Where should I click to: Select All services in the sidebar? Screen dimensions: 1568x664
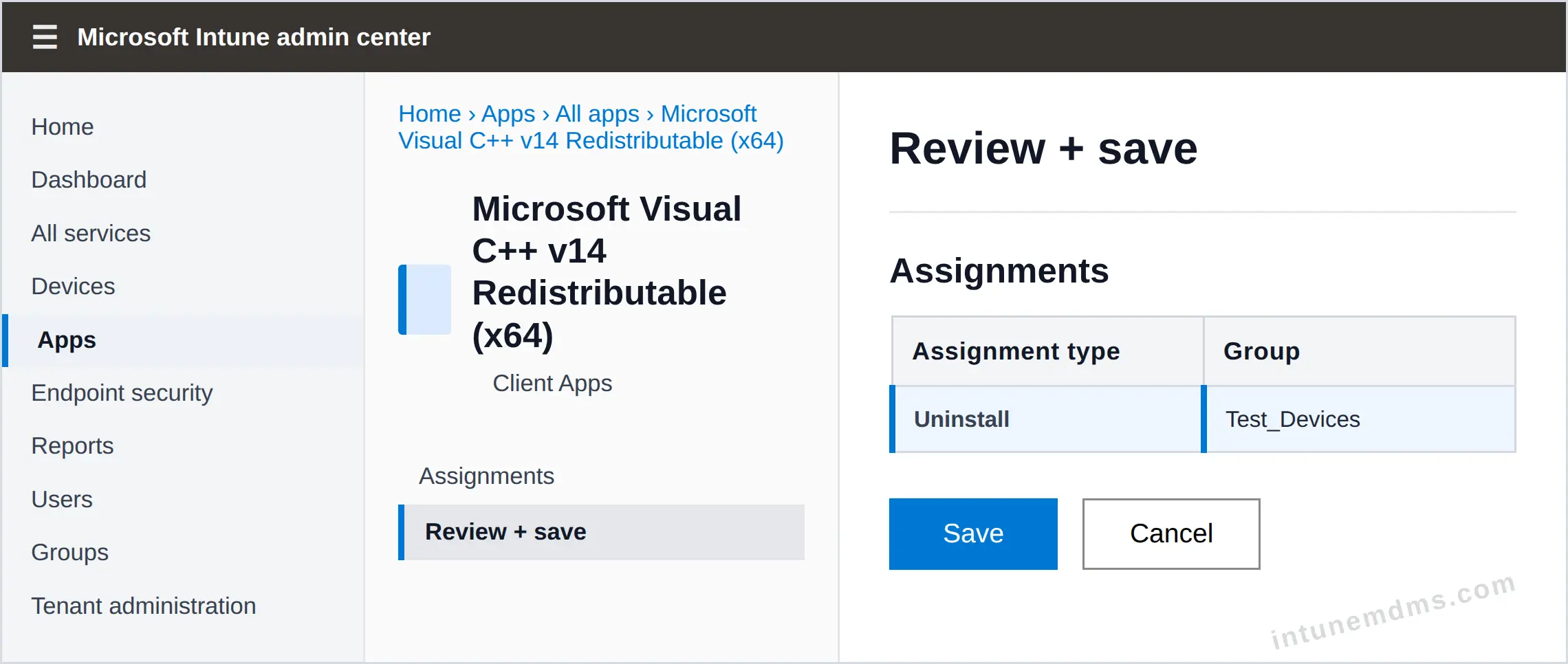click(91, 234)
